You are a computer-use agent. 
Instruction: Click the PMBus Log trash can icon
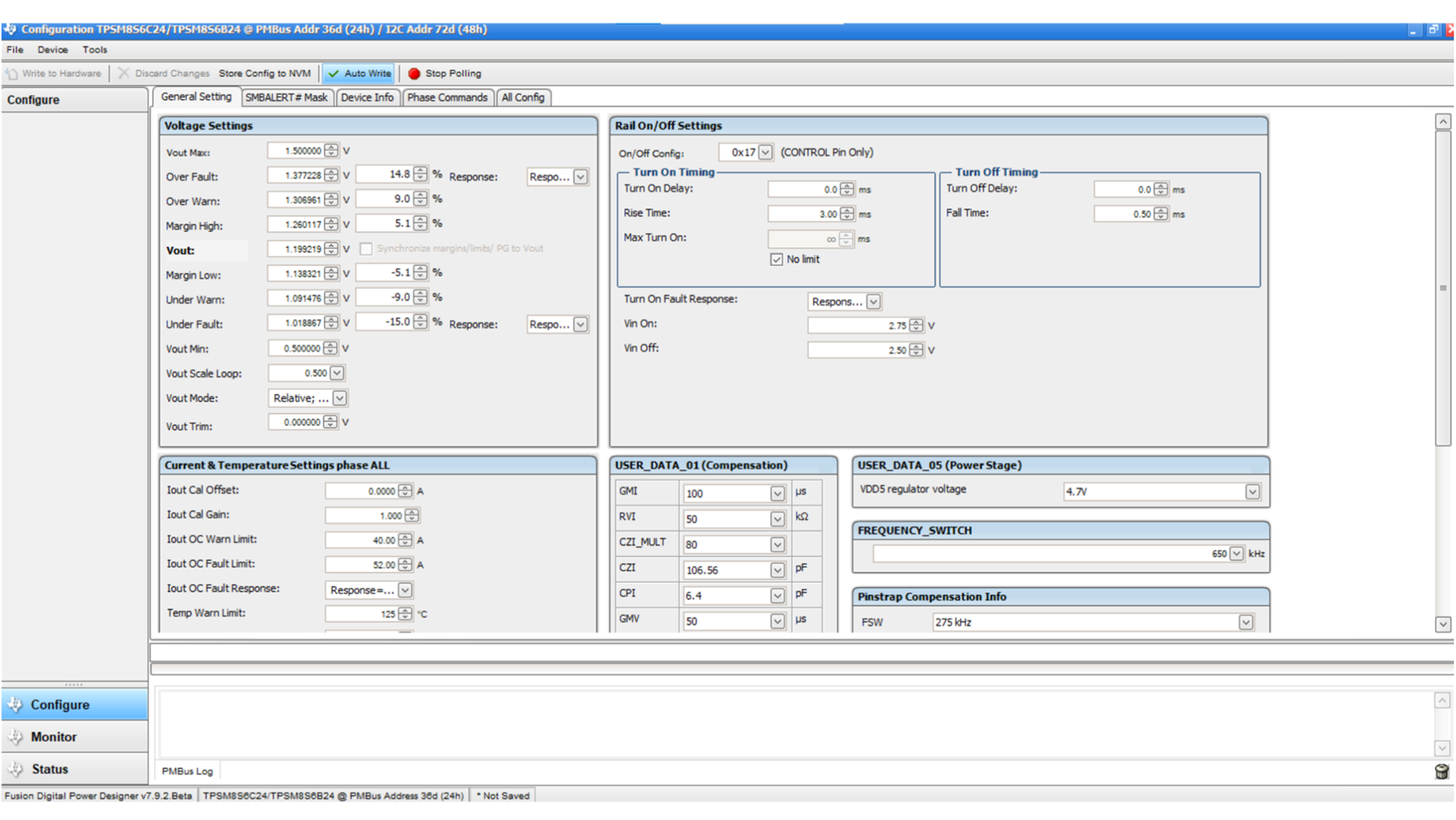point(1441,771)
